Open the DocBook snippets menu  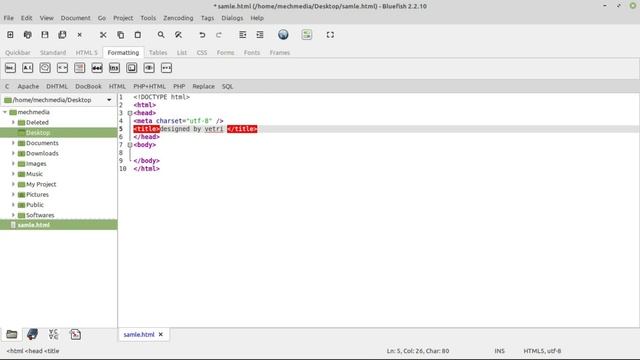[x=88, y=87]
